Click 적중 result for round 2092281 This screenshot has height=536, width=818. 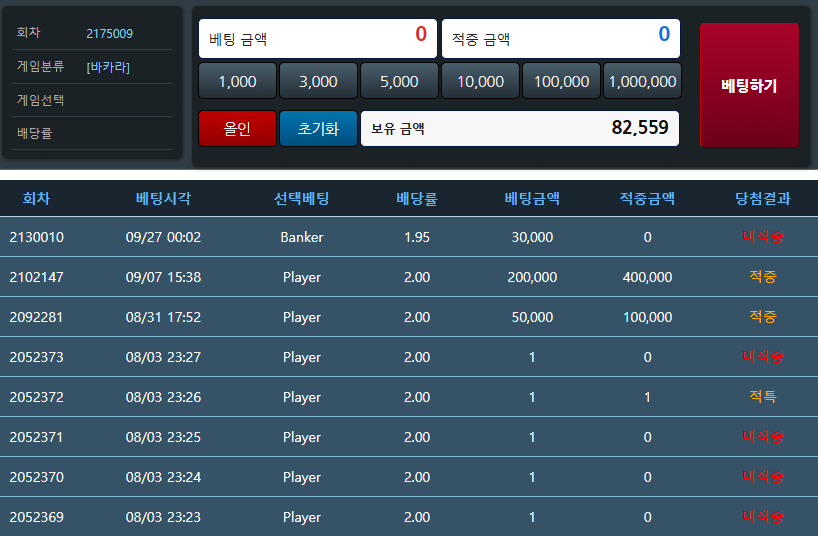(x=763, y=316)
